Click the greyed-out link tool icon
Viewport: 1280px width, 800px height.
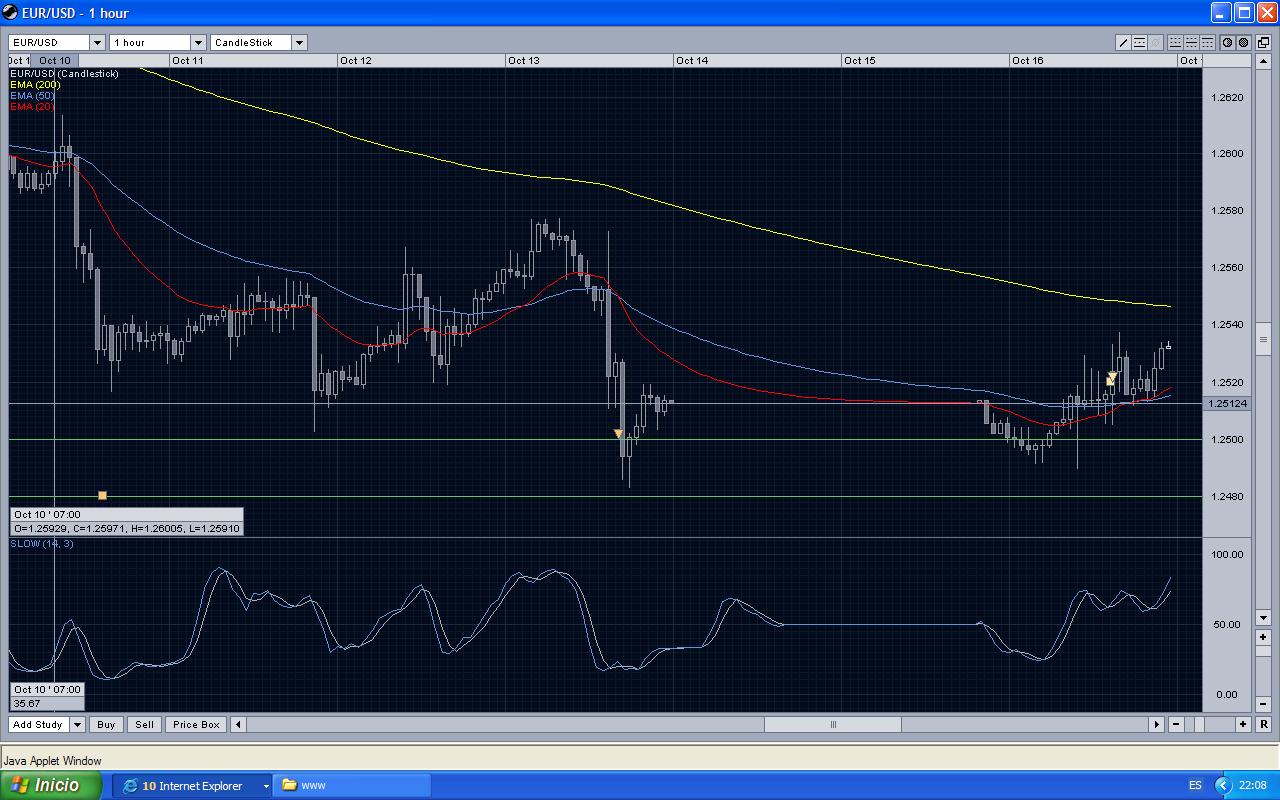(1155, 43)
